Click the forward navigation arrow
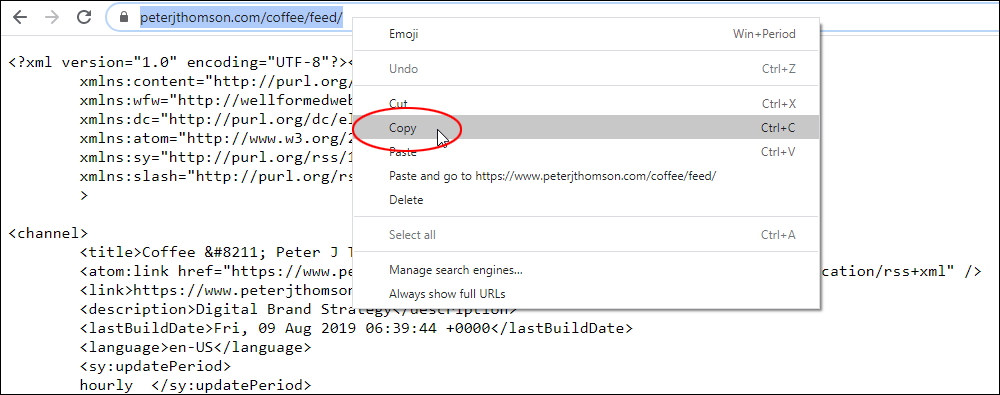Viewport: 1000px width, 395px height. 53,17
